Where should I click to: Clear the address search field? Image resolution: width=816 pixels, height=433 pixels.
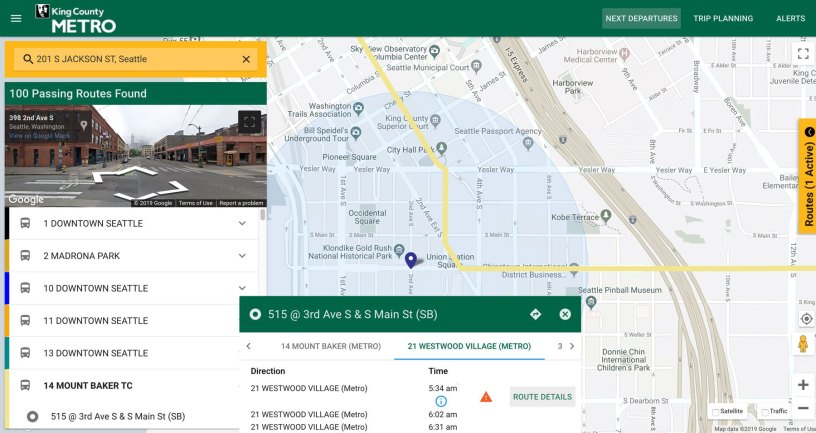(x=246, y=60)
